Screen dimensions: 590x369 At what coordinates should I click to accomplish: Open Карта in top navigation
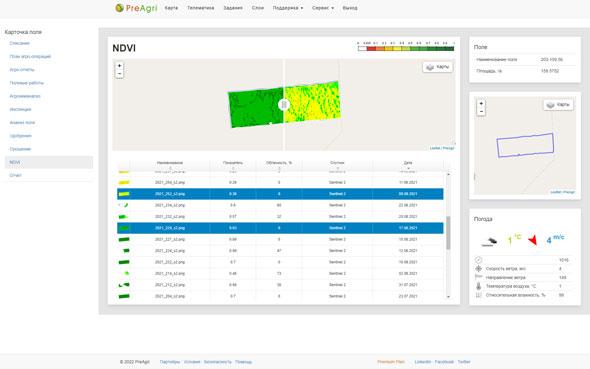pyautogui.click(x=171, y=8)
